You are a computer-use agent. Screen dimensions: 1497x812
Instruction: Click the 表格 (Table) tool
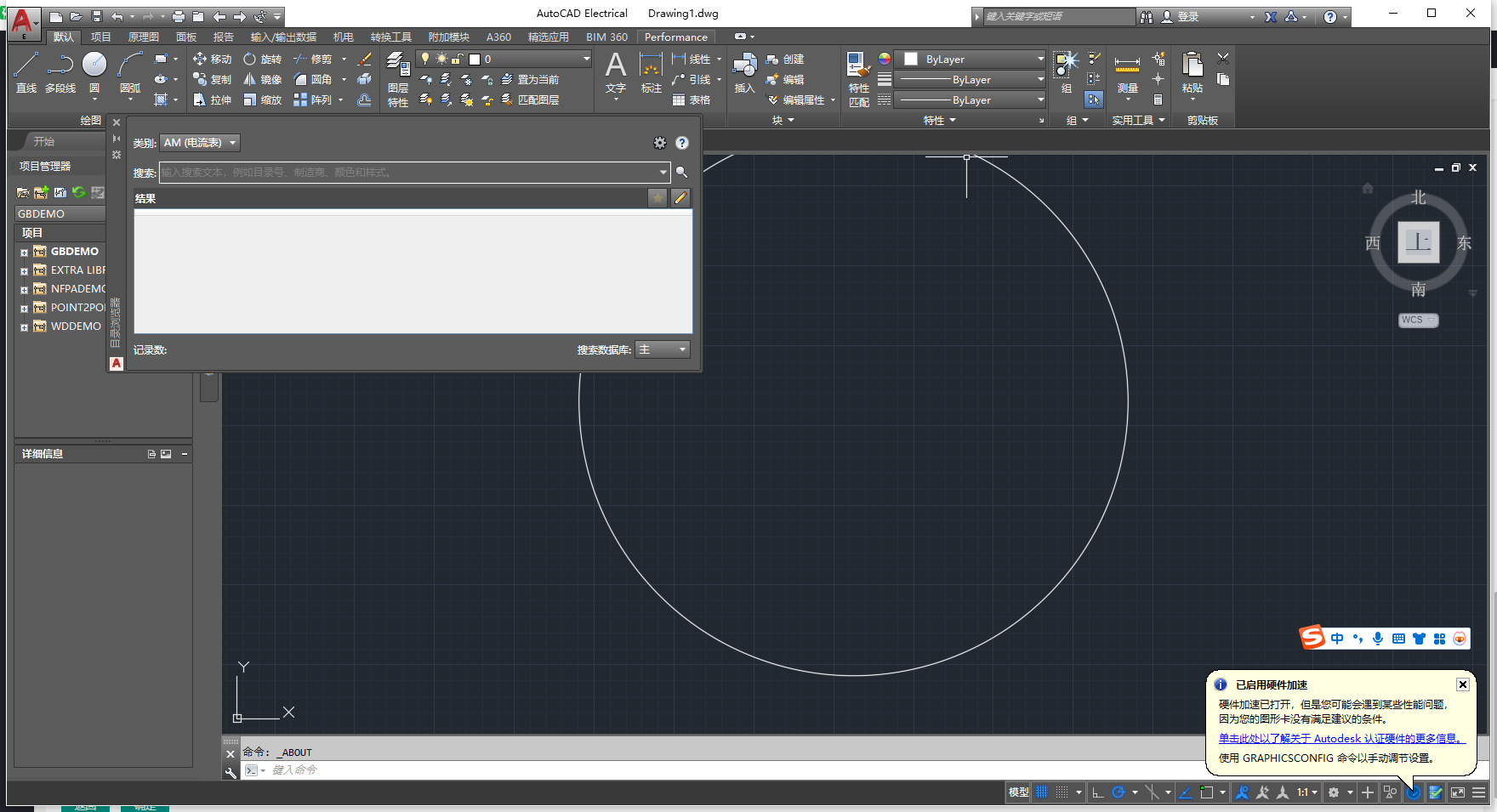[x=691, y=99]
